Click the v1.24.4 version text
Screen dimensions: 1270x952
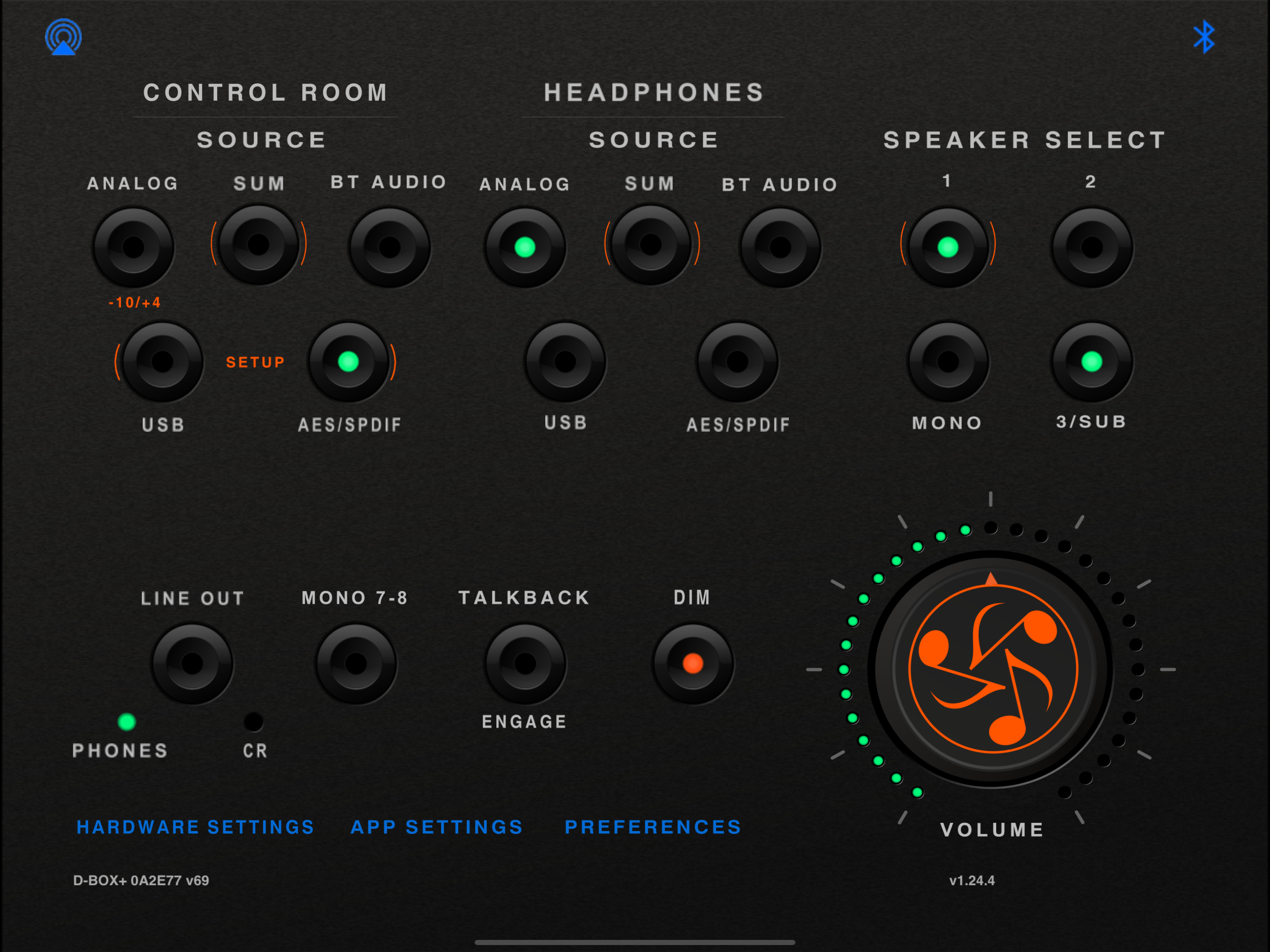coord(972,881)
